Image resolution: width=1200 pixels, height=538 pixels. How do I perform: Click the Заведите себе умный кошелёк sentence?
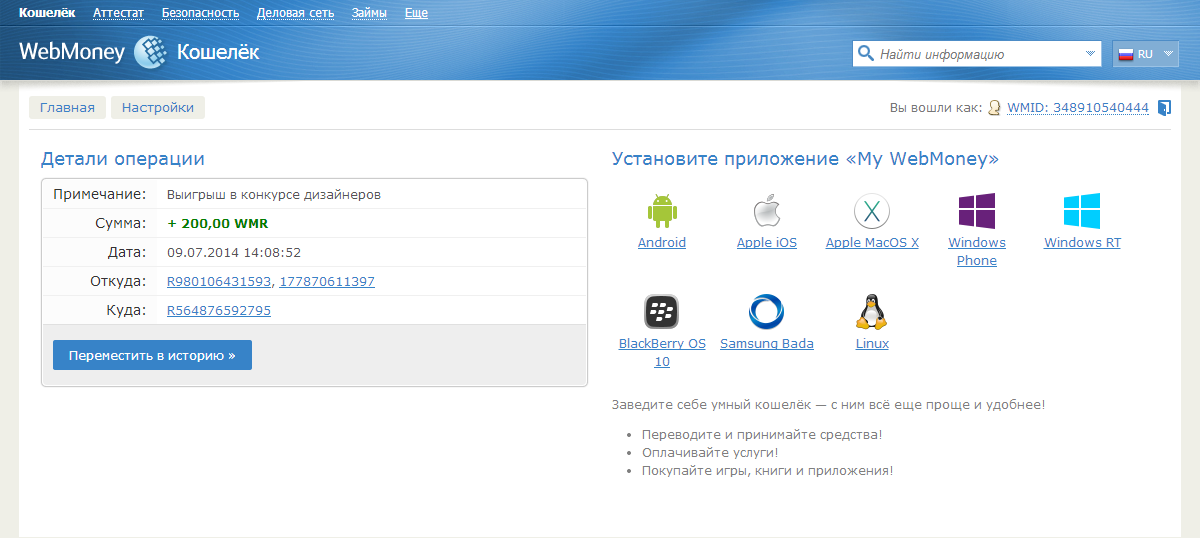tap(828, 405)
